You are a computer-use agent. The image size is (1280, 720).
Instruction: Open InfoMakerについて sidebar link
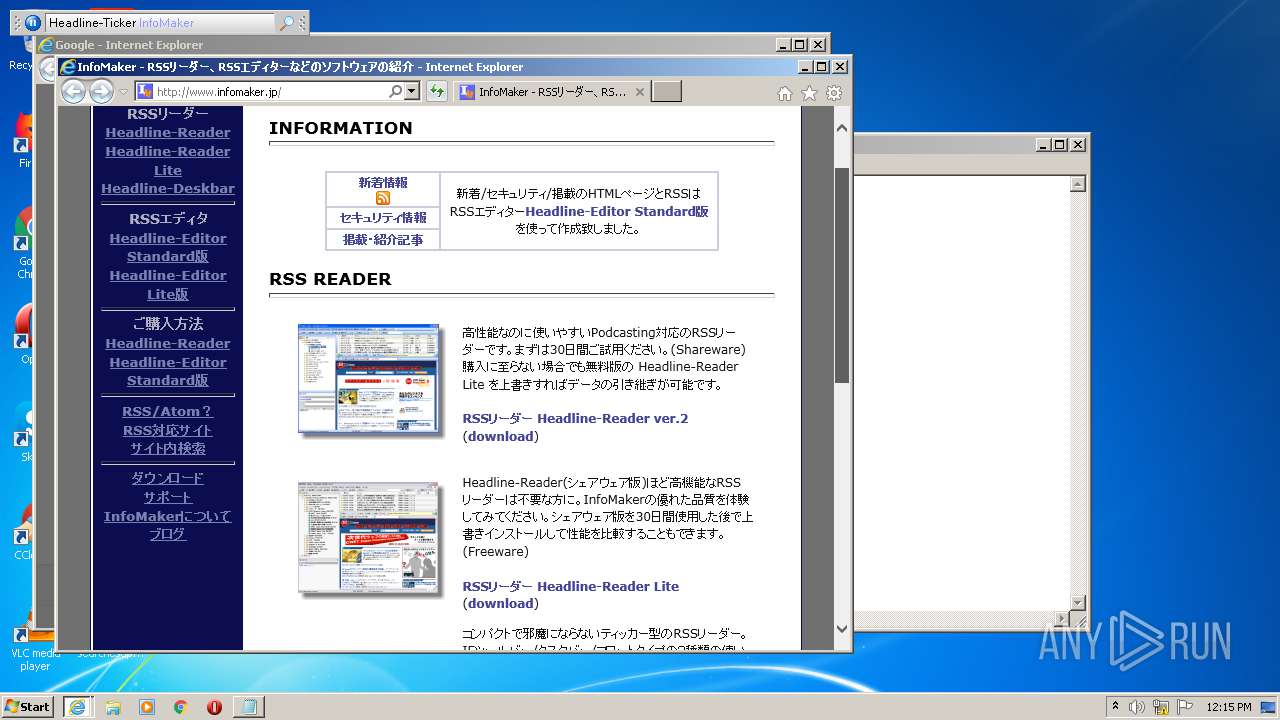tap(168, 516)
